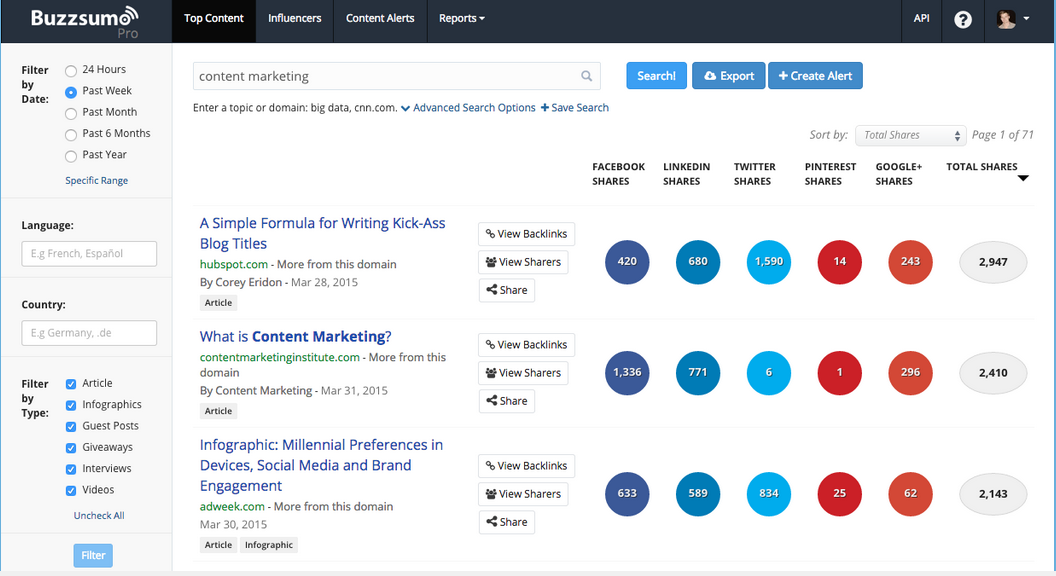Click Total Shares column sort arrow
The image size is (1056, 576).
[x=1023, y=179]
